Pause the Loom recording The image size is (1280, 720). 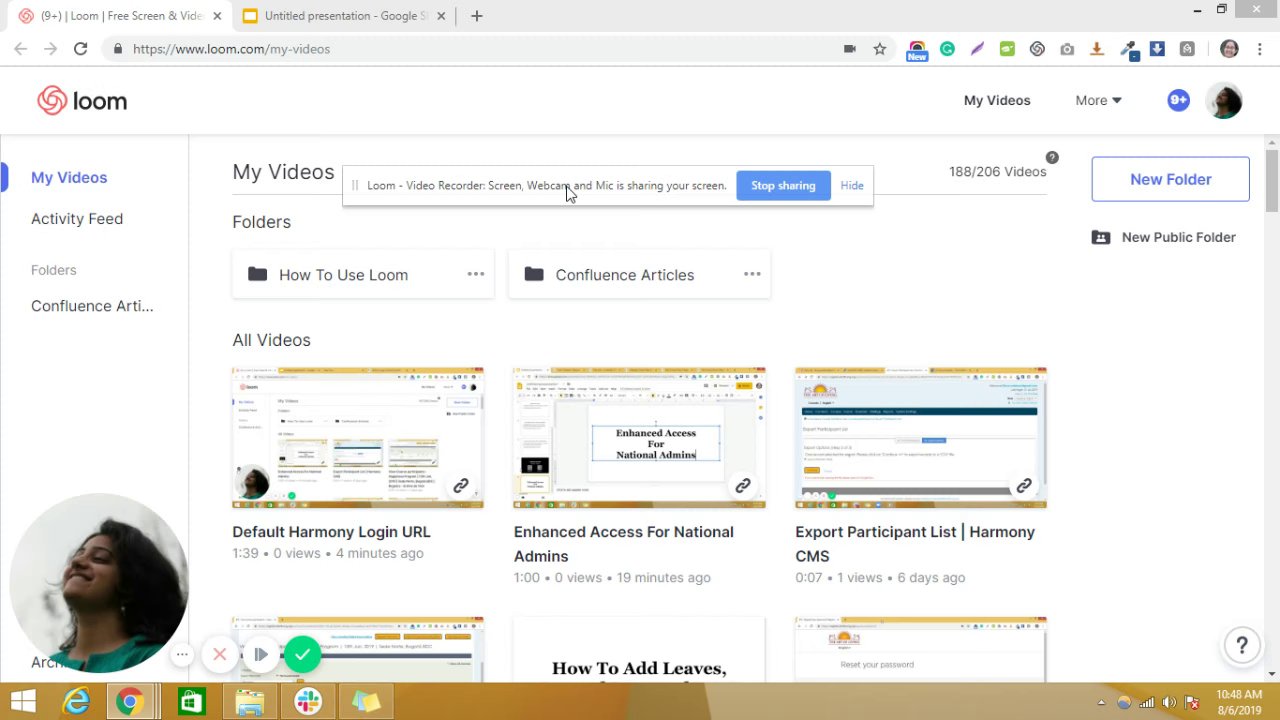point(260,655)
